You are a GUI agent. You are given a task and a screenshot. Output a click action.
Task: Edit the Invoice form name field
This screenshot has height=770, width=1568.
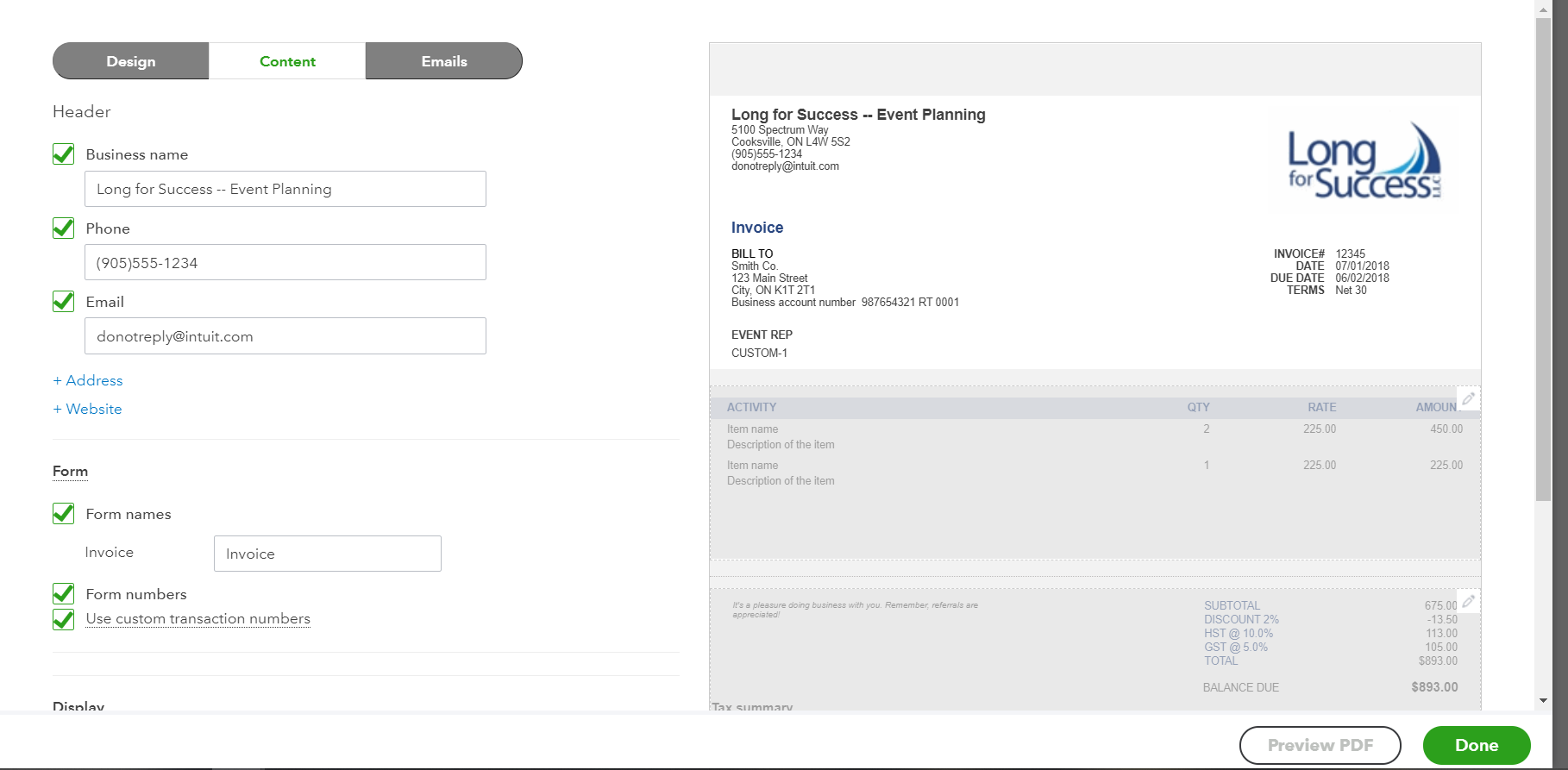(328, 554)
